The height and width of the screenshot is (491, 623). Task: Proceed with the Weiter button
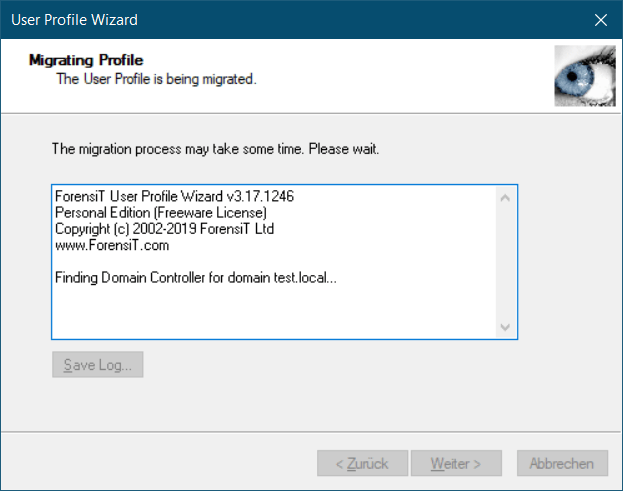pyautogui.click(x=456, y=463)
